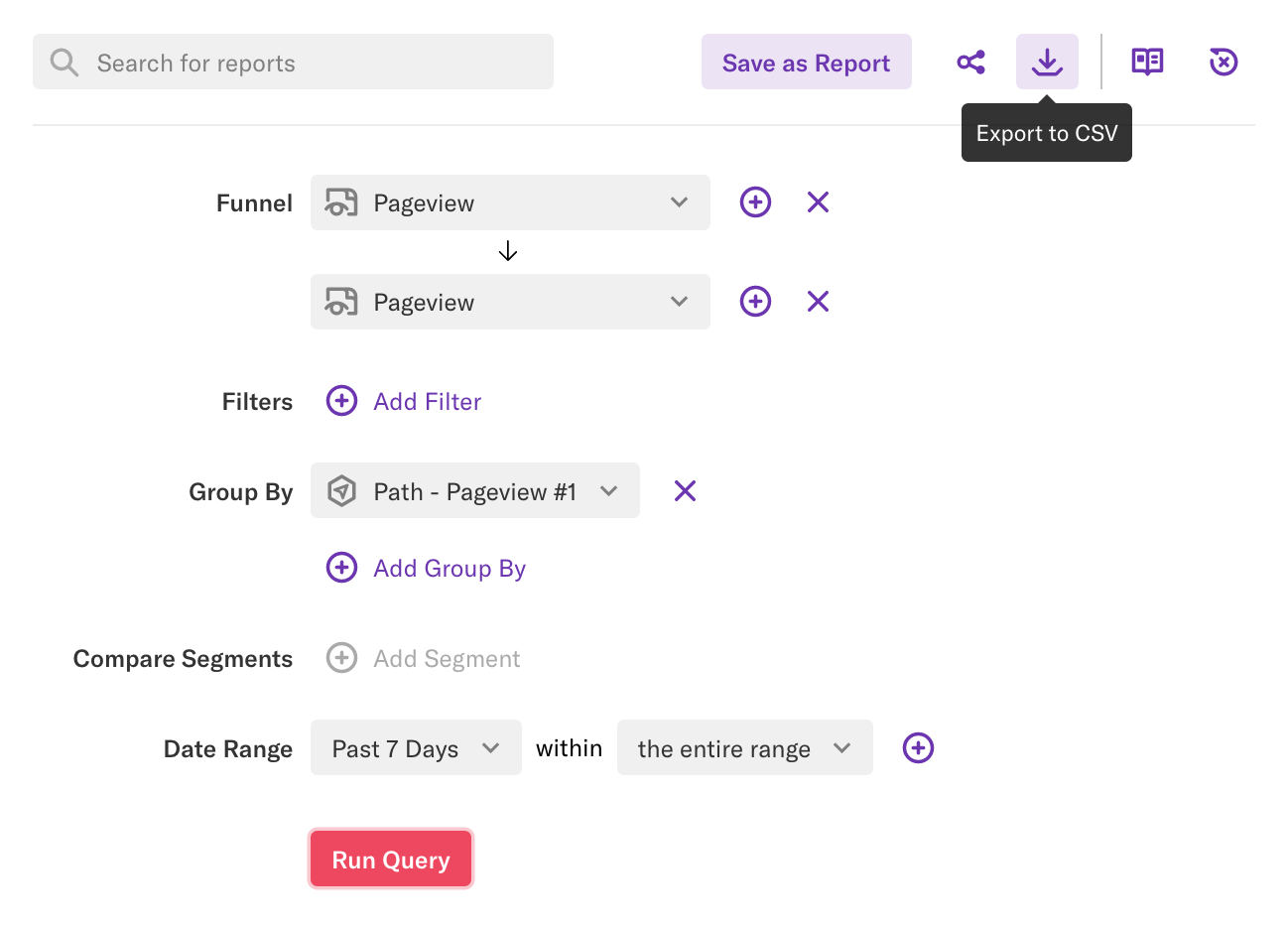The height and width of the screenshot is (926, 1288).
Task: Click the plus icon beside the first Pageview step
Action: 755,201
